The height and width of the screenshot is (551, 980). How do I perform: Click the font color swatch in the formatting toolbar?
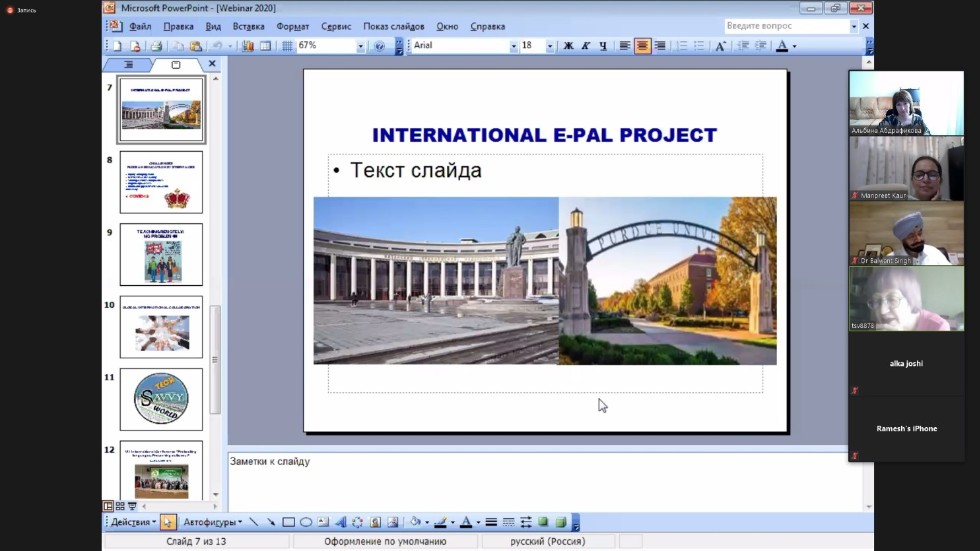coord(783,46)
